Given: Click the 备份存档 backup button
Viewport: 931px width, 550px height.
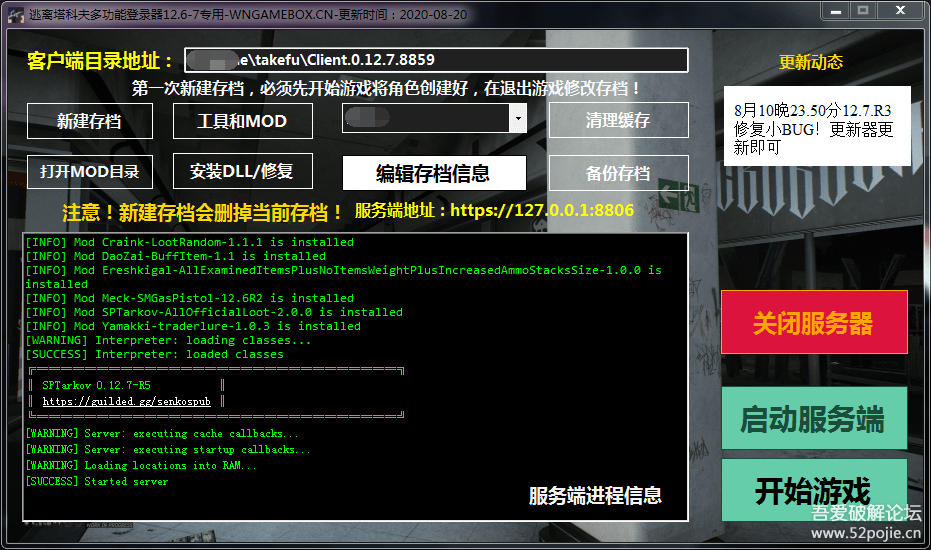Looking at the screenshot, I should tap(618, 173).
